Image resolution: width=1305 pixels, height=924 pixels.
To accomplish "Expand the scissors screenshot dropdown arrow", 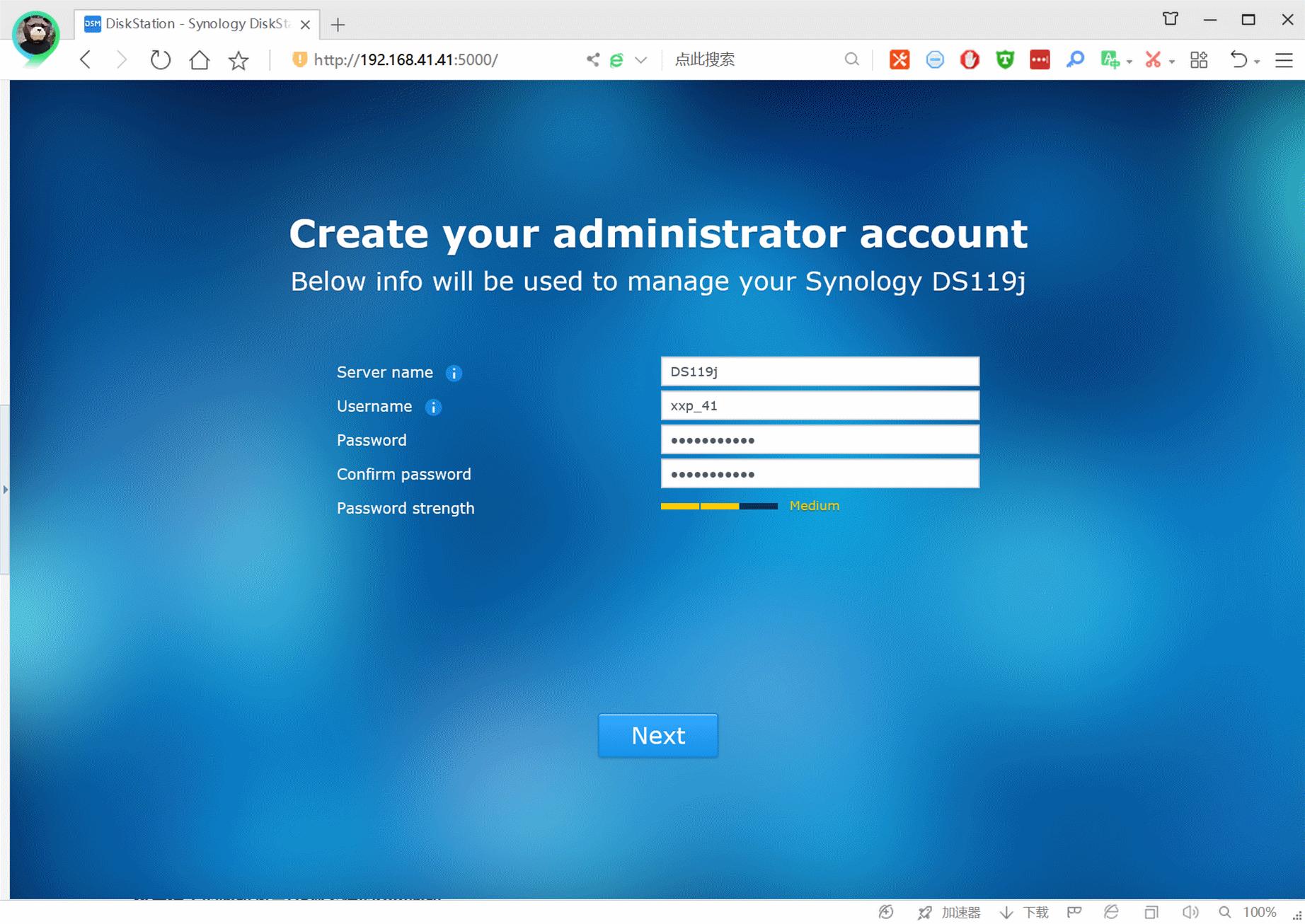I will click(x=1172, y=62).
